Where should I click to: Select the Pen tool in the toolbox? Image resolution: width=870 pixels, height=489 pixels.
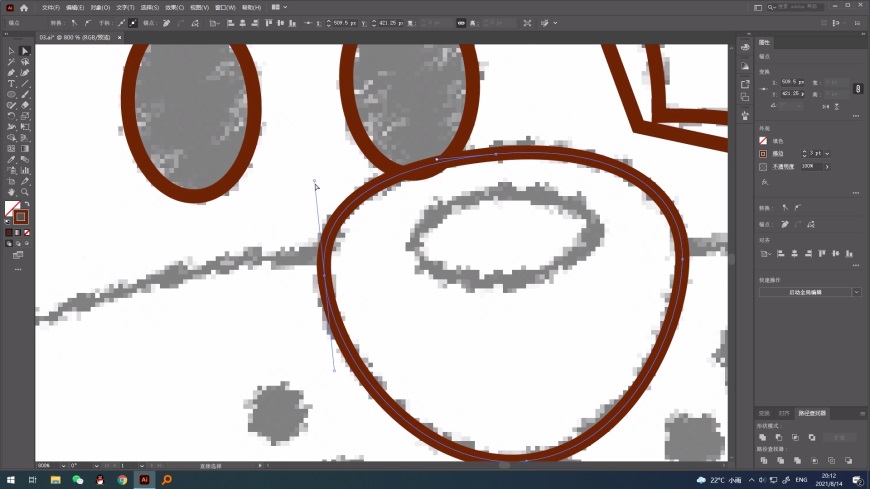point(11,73)
